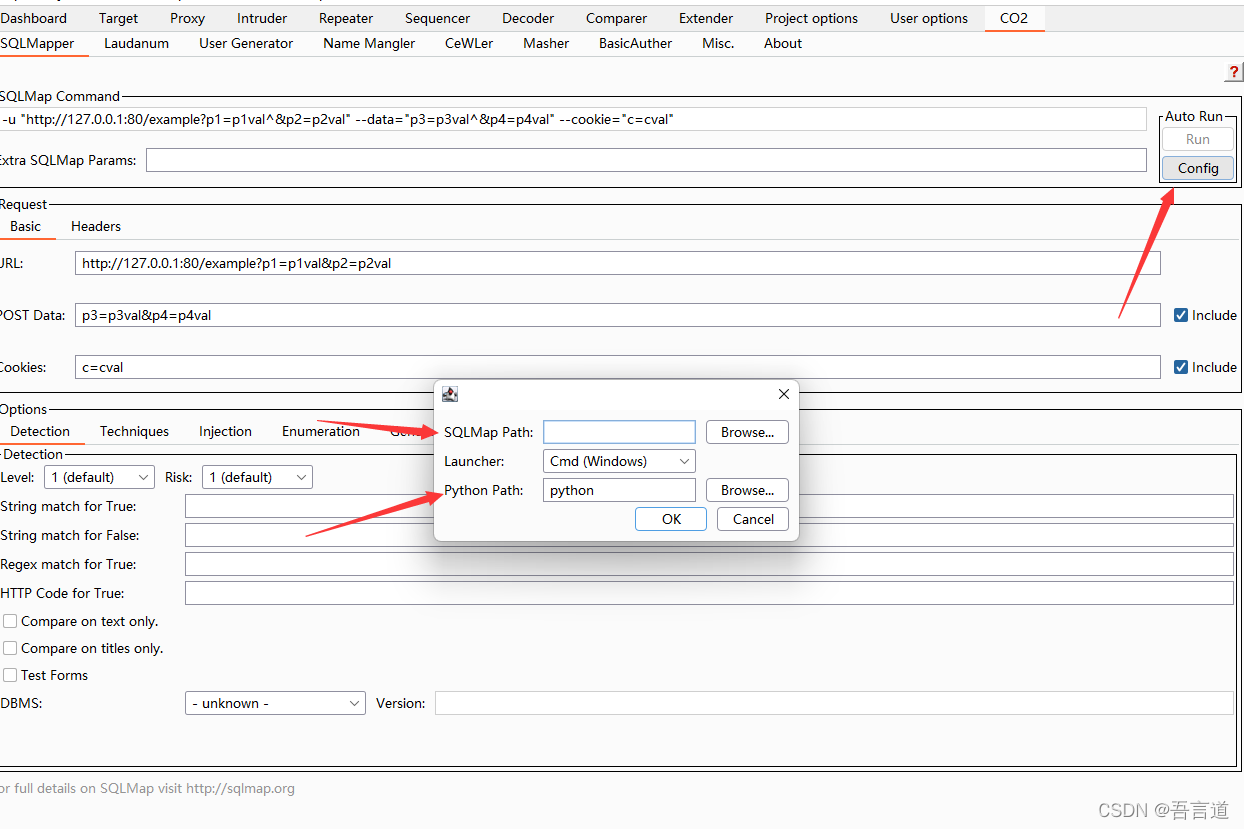Open the Extender tab

pyautogui.click(x=706, y=18)
